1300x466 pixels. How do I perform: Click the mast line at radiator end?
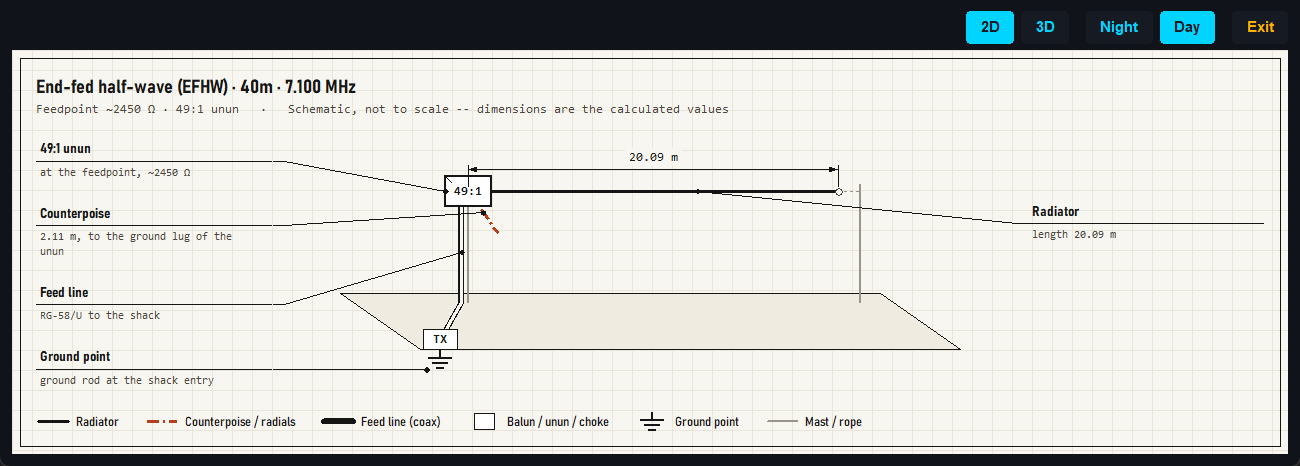[859, 243]
